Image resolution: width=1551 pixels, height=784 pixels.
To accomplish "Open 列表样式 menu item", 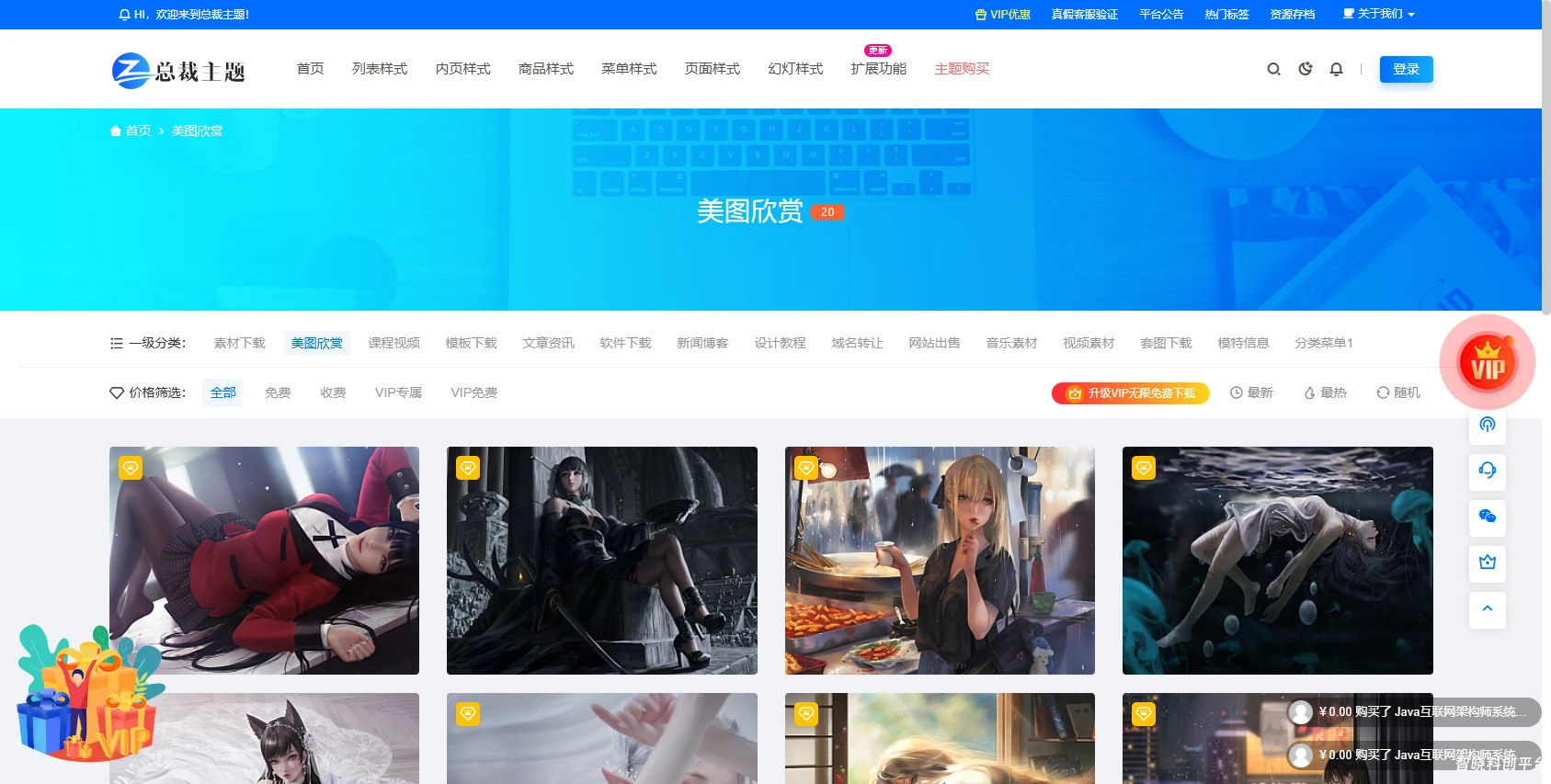I will tap(380, 69).
